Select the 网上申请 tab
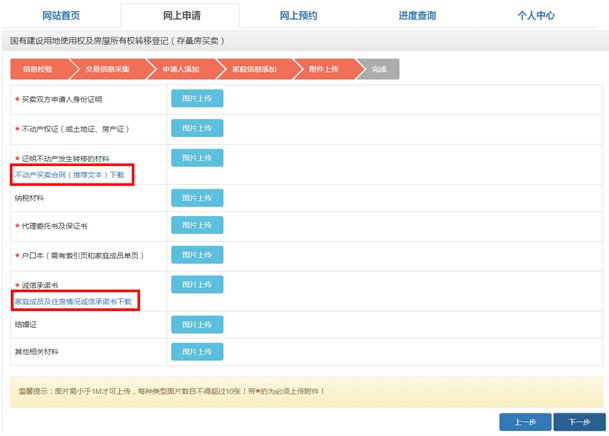The image size is (609, 436). click(180, 16)
